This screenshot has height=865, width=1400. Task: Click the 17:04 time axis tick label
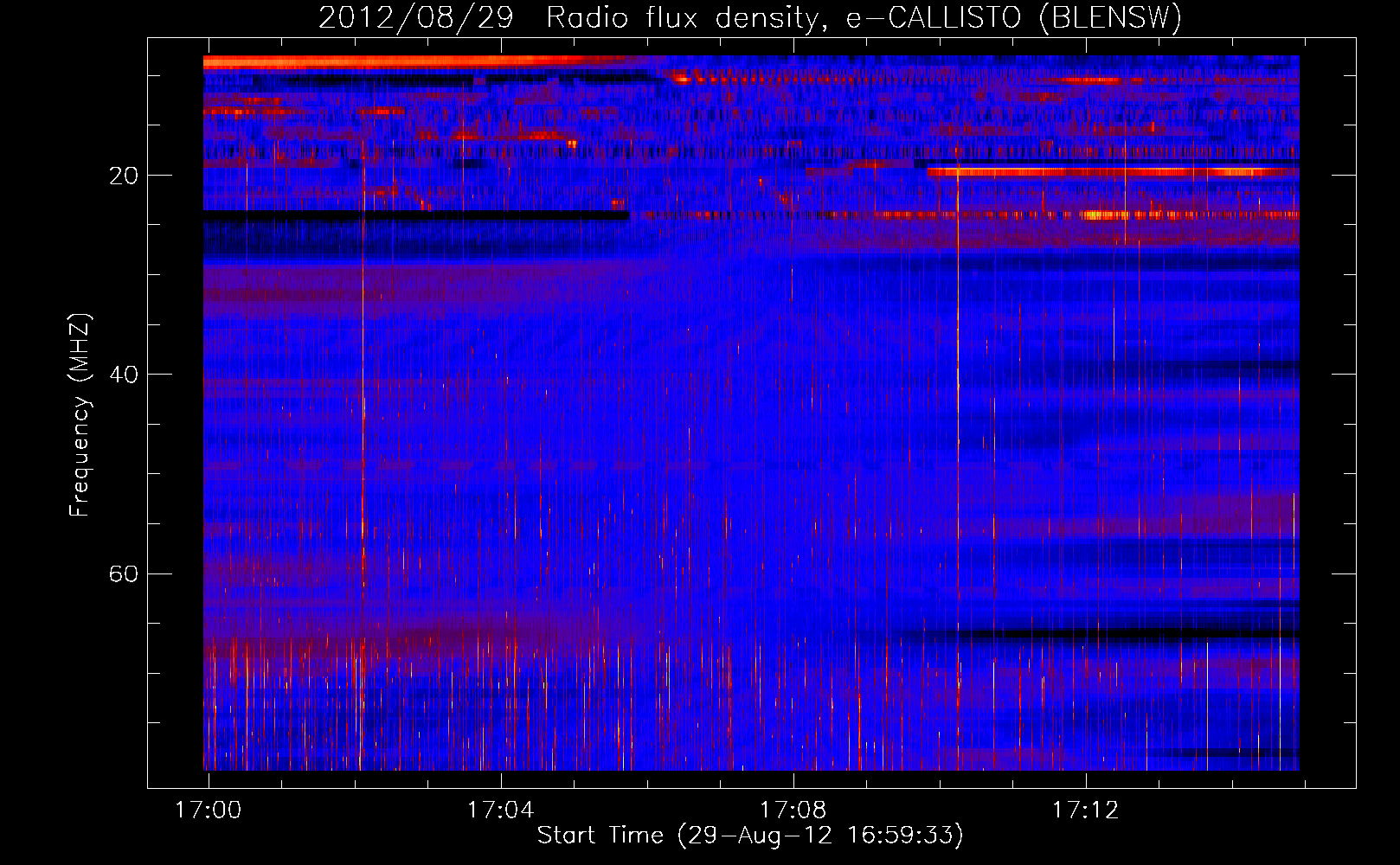500,811
